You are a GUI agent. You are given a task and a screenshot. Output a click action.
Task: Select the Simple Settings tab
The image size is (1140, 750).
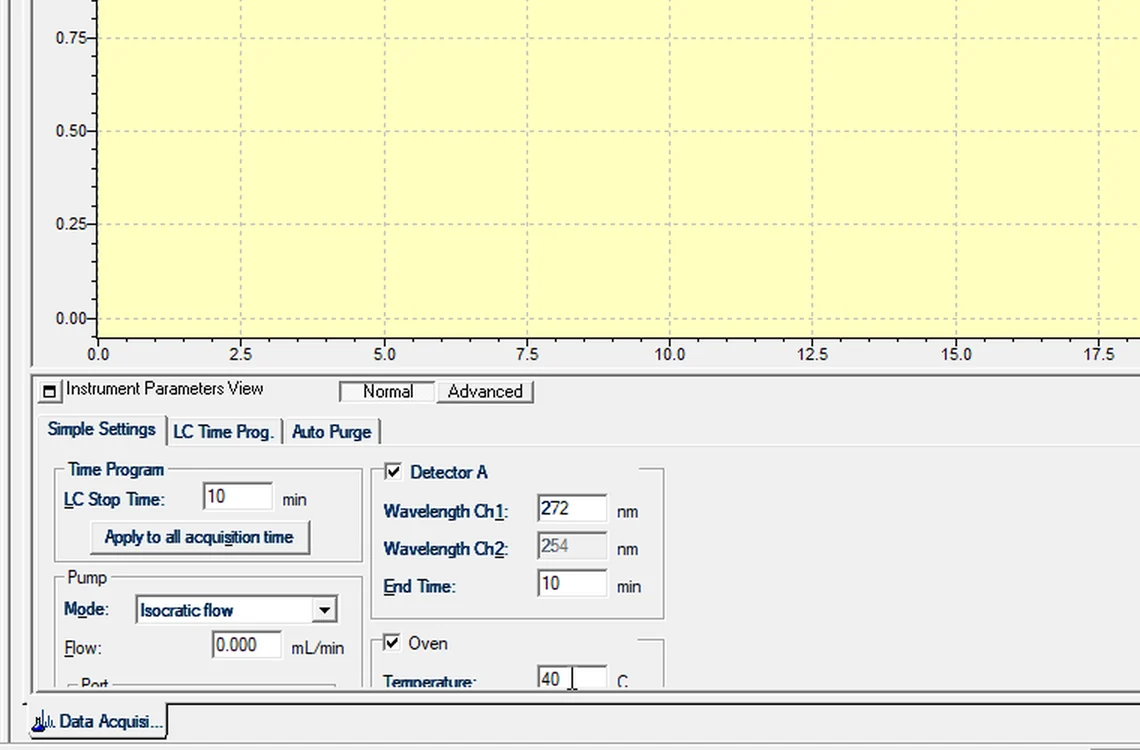point(102,430)
